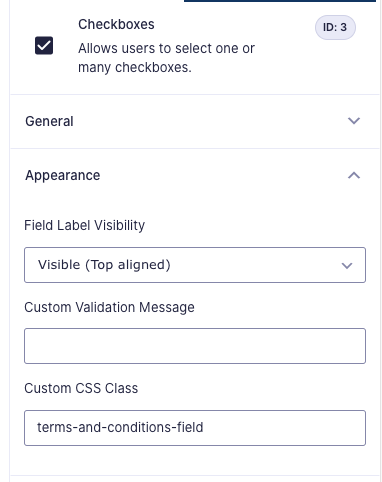Click the Custom CSS Class input field
382x482 pixels.
point(195,428)
